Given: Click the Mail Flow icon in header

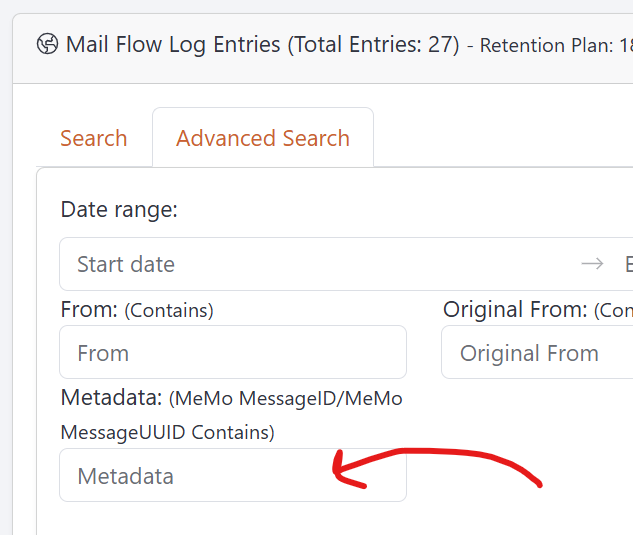Looking at the screenshot, I should point(47,45).
